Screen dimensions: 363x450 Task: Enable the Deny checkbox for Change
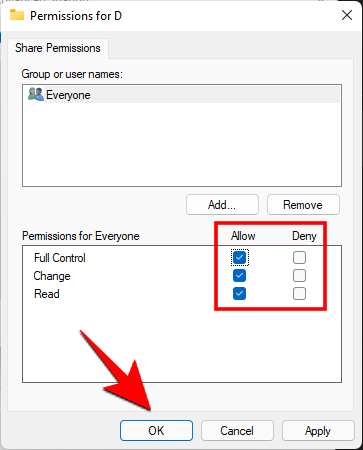click(299, 276)
